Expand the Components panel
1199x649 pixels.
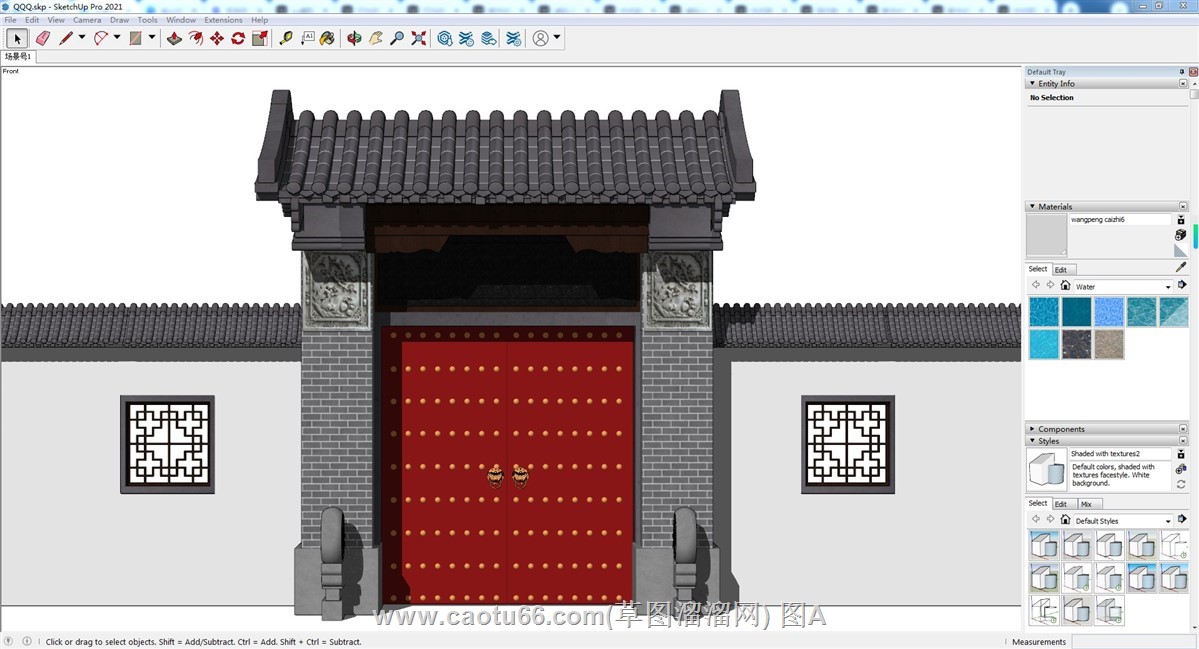1032,429
